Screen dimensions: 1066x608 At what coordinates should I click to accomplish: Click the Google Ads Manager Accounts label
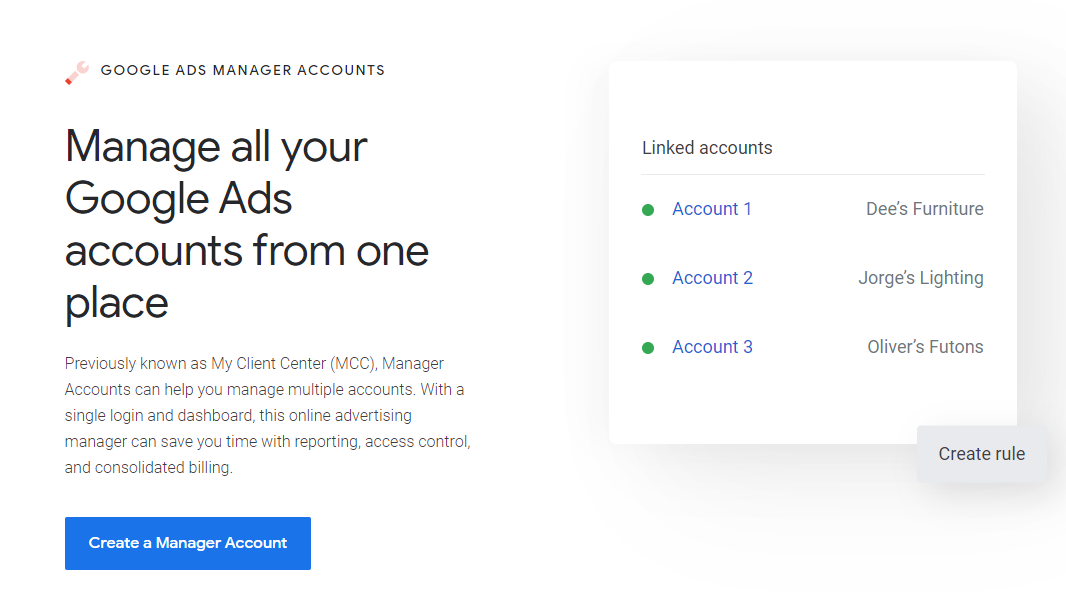pyautogui.click(x=243, y=70)
